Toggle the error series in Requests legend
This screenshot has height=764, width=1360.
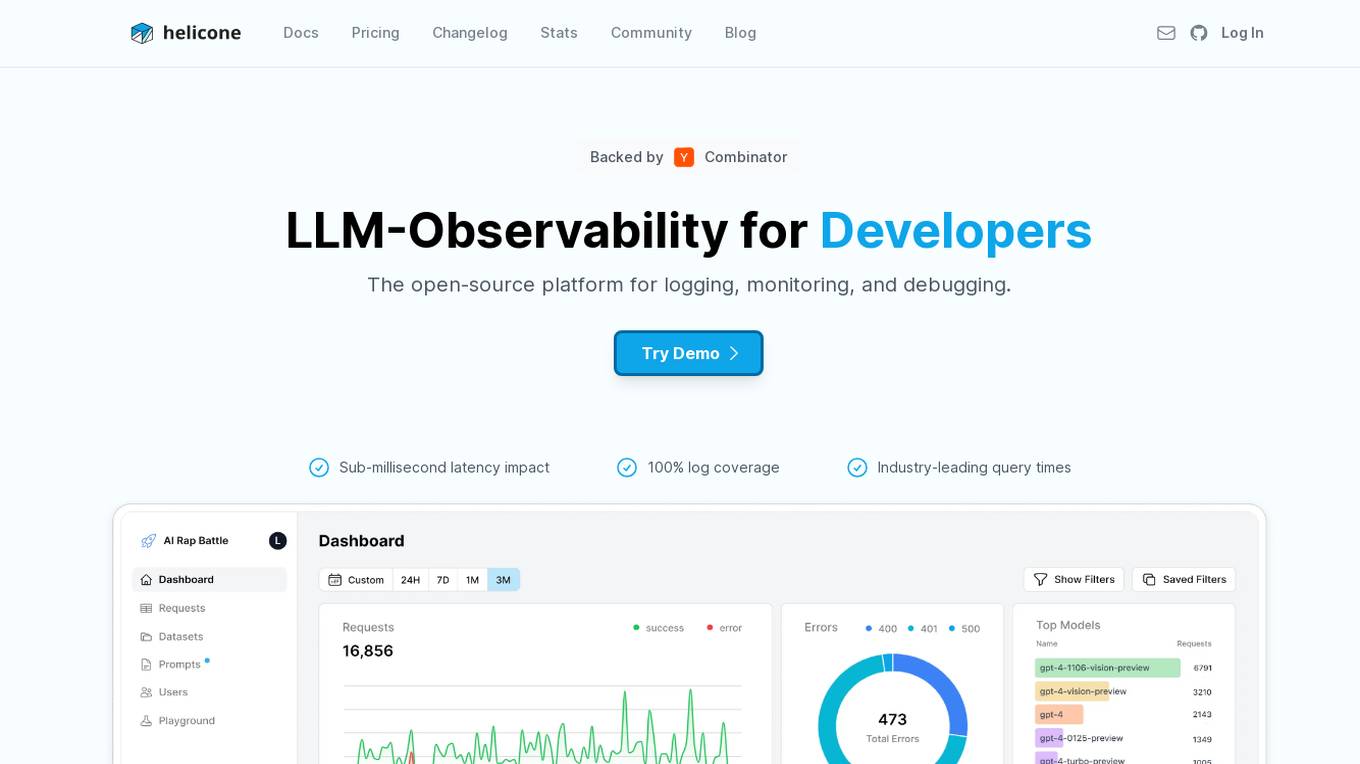click(724, 628)
